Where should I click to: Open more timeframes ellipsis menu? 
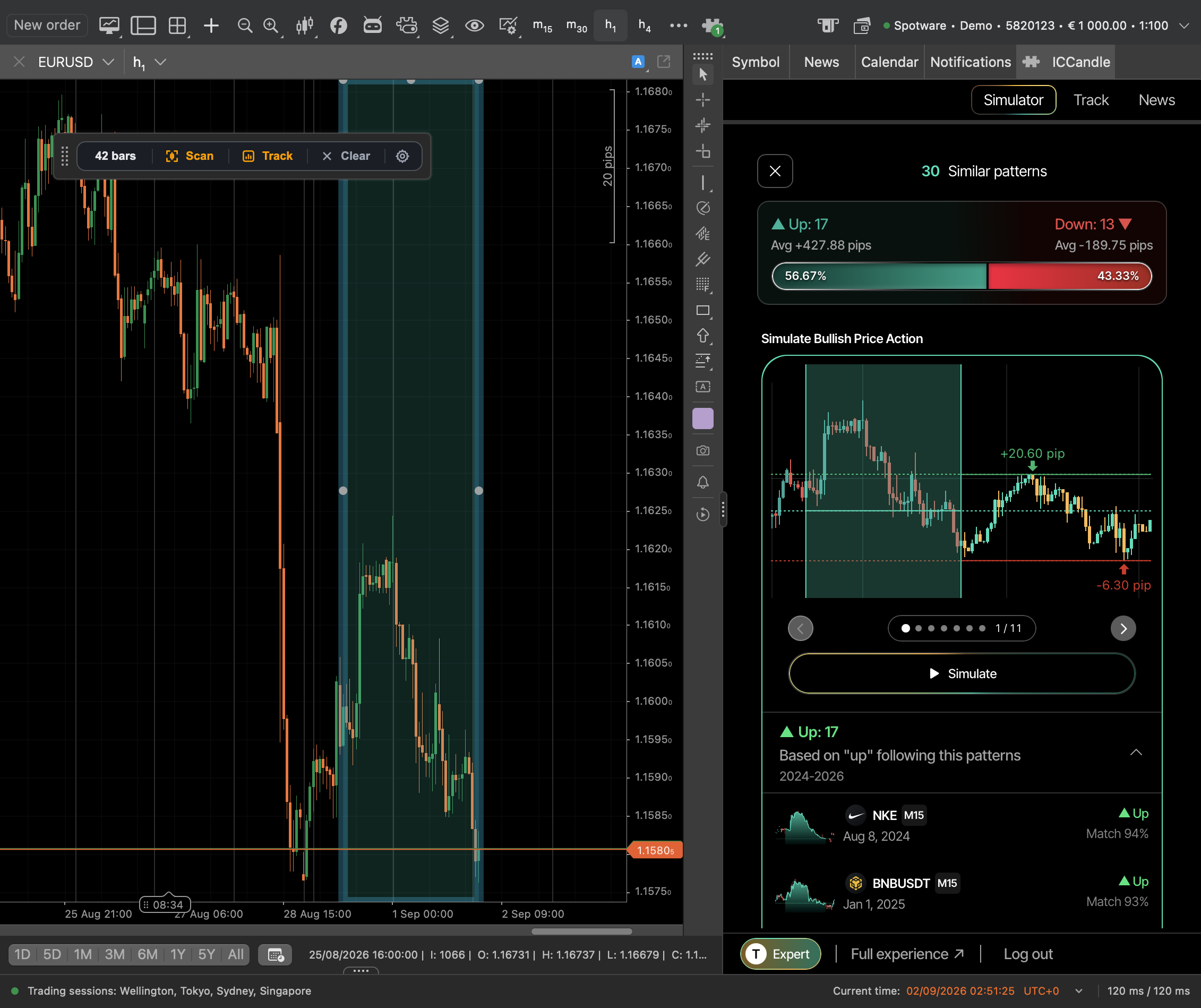(678, 25)
